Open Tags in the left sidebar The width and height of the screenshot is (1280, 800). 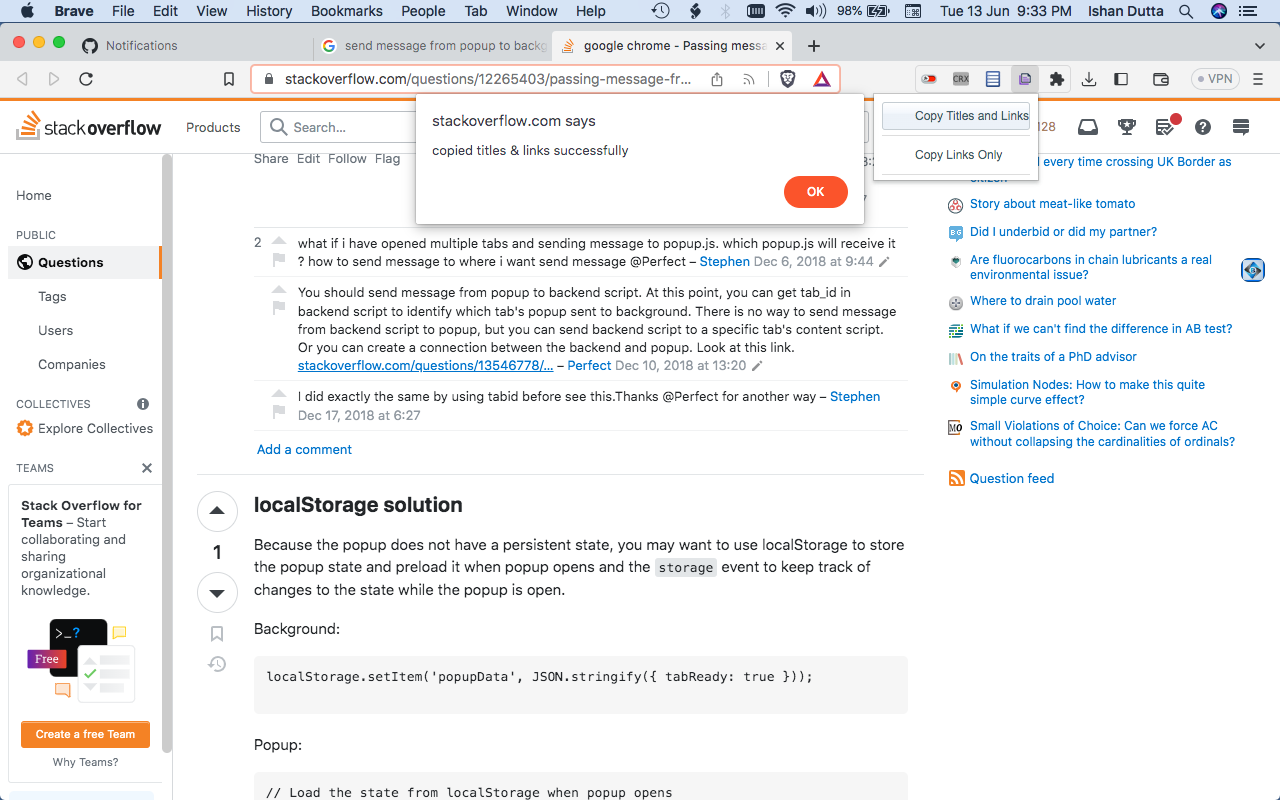(52, 296)
